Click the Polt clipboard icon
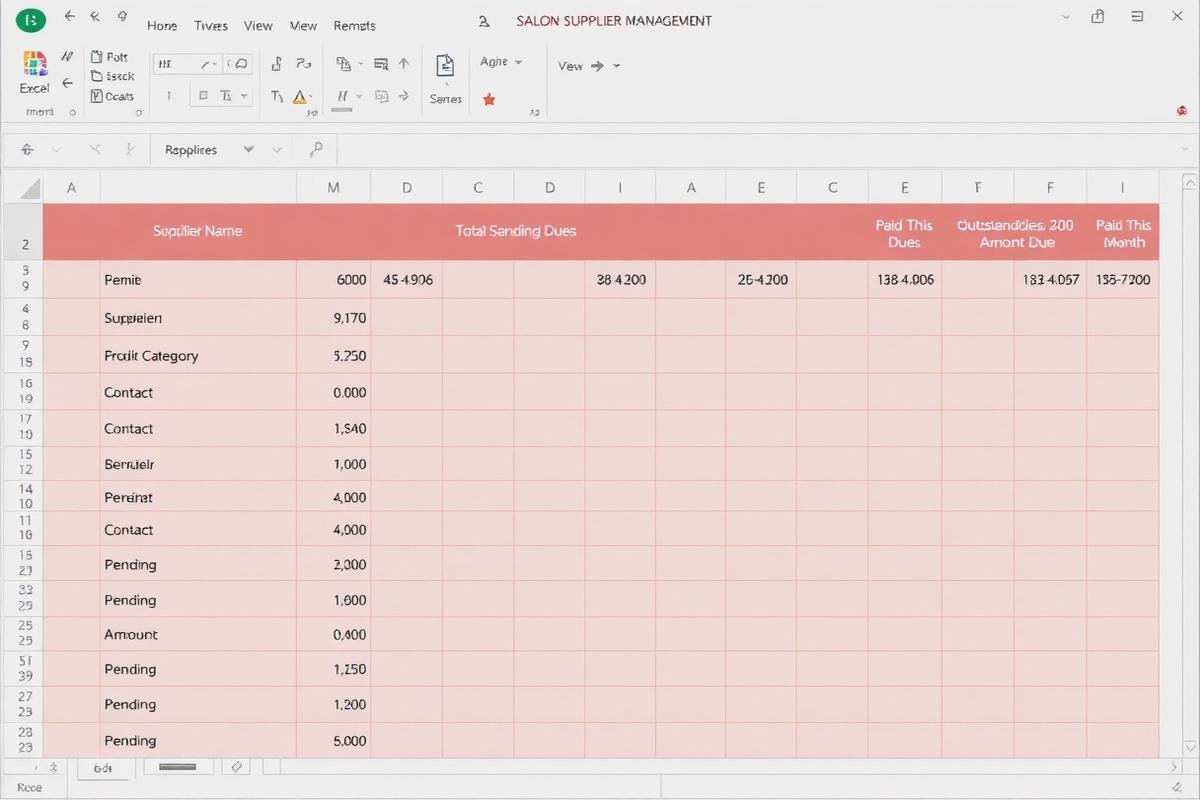This screenshot has height=800, width=1200. [97, 57]
